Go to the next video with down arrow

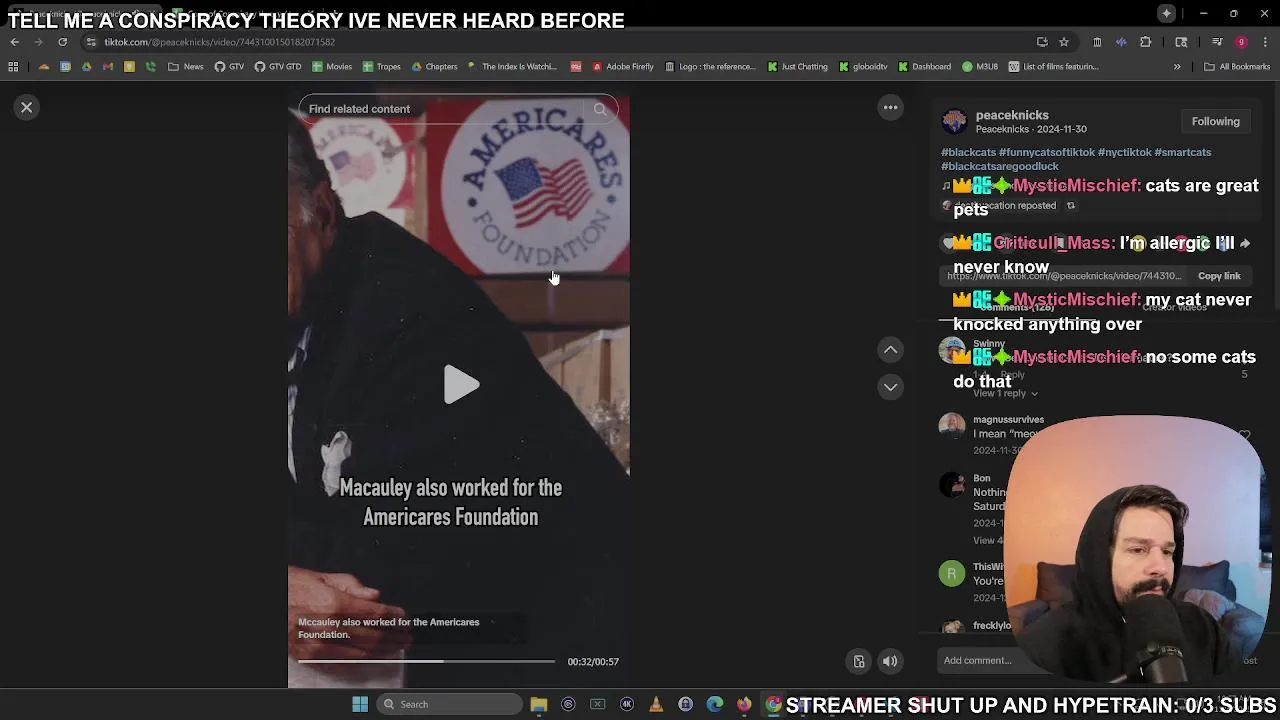click(x=890, y=387)
